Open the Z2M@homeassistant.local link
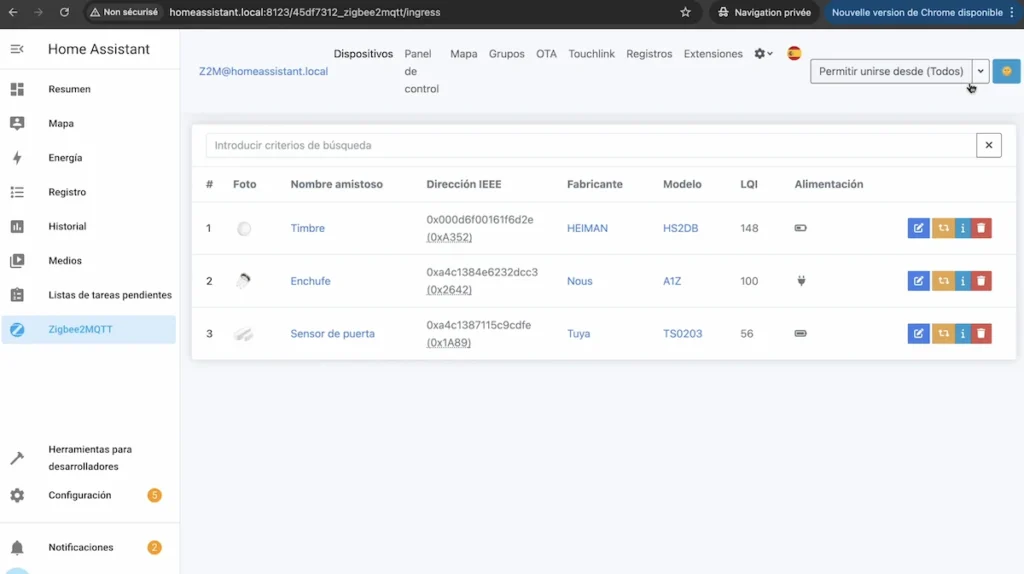Image resolution: width=1024 pixels, height=574 pixels. [263, 71]
